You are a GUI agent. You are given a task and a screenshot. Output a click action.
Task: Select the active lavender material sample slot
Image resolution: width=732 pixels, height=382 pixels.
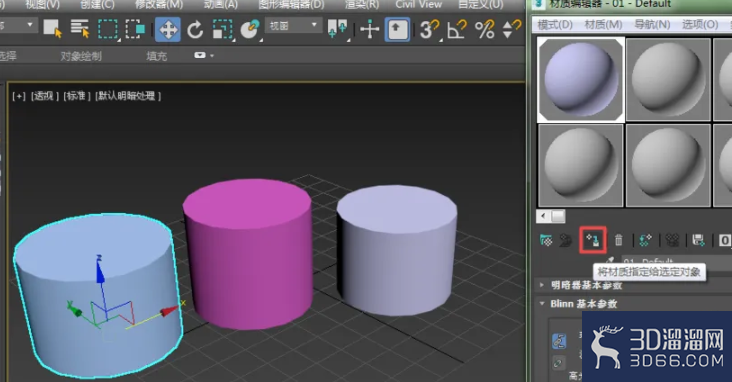pyautogui.click(x=581, y=80)
